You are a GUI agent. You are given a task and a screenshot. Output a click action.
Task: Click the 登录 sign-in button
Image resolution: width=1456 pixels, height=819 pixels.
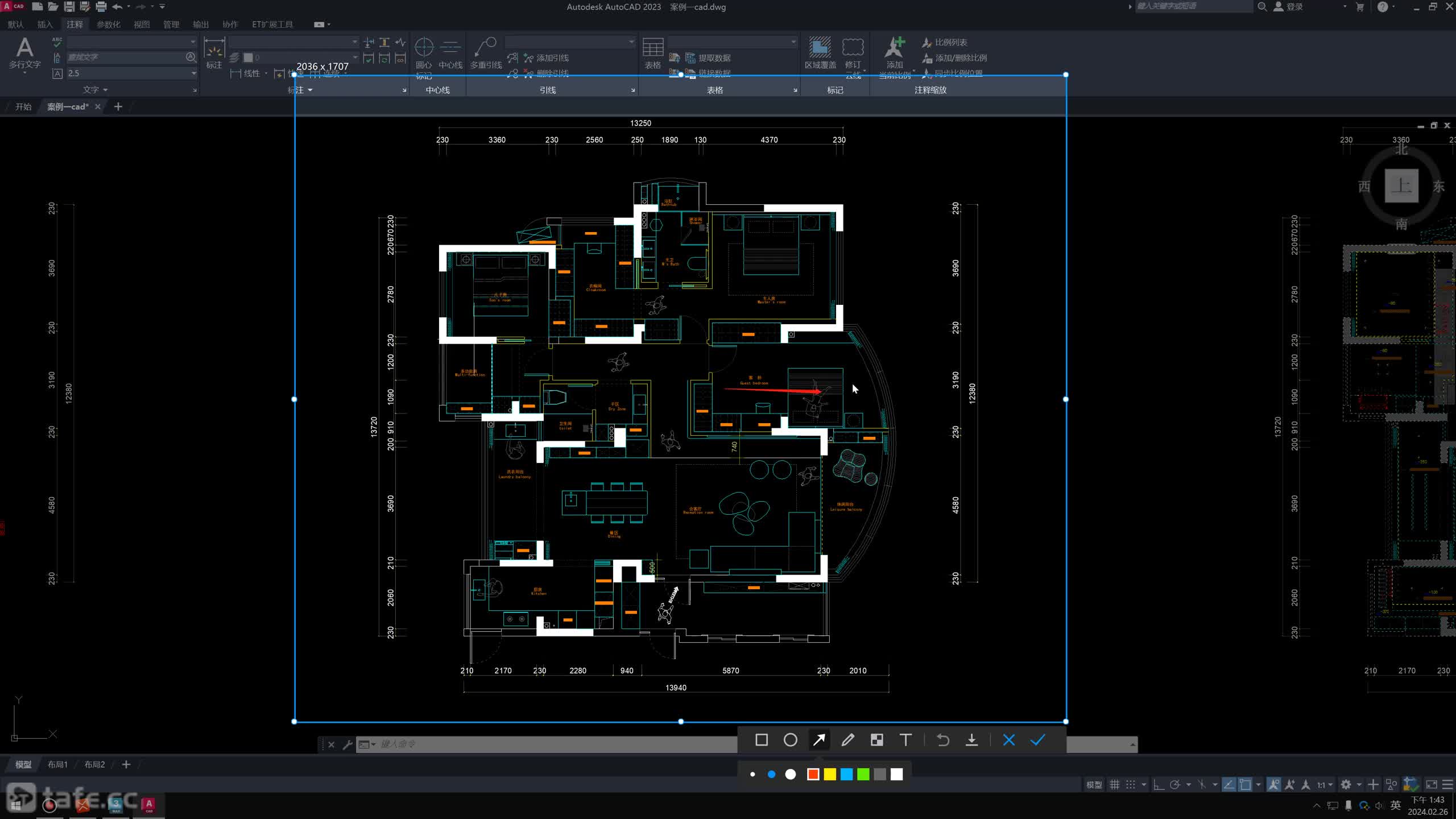(x=1289, y=7)
